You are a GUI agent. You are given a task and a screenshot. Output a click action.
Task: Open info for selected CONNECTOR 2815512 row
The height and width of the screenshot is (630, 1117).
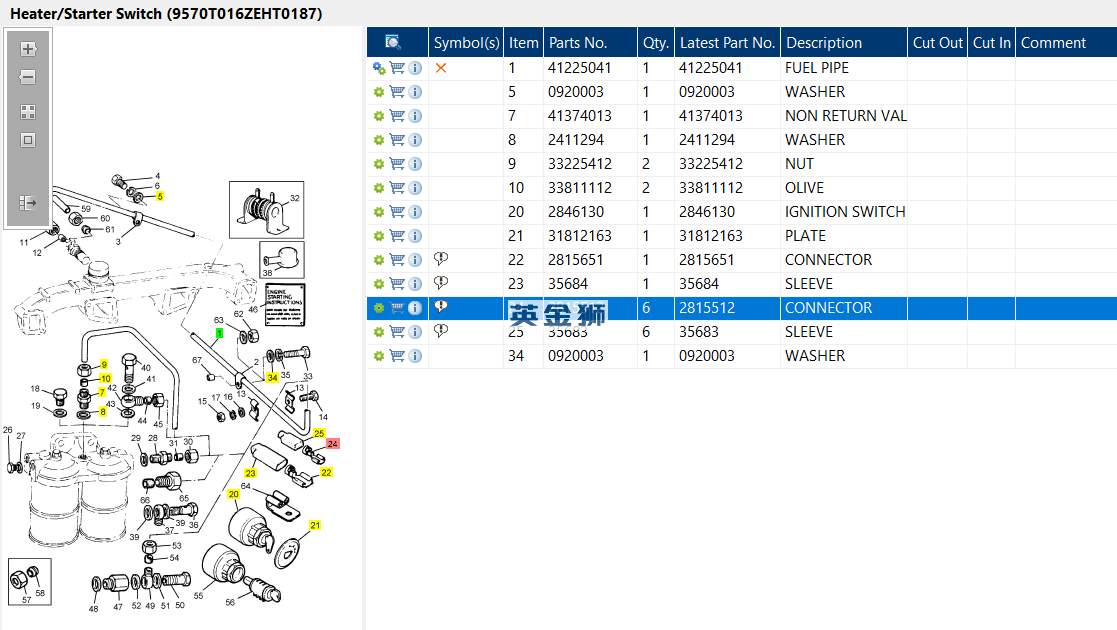[x=415, y=308]
